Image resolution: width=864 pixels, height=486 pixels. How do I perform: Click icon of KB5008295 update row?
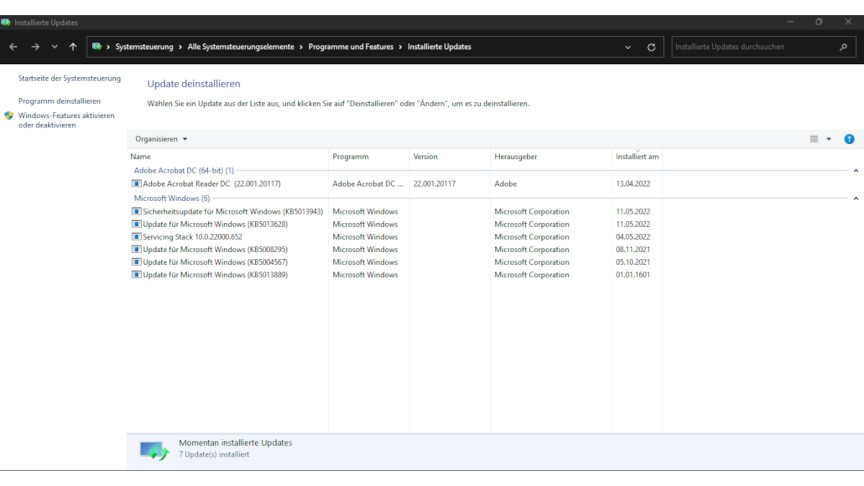tap(136, 249)
